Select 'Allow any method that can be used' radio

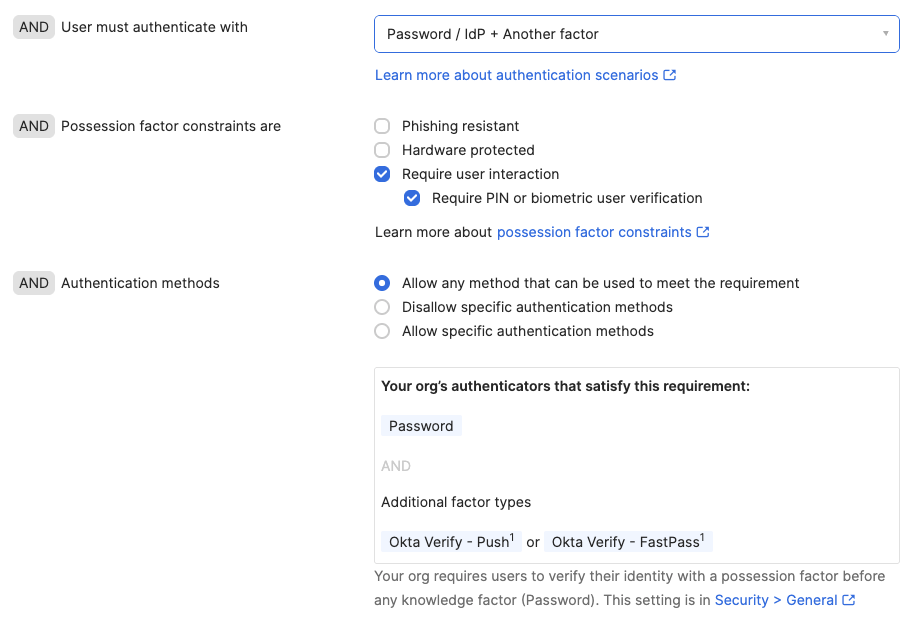pyautogui.click(x=382, y=283)
